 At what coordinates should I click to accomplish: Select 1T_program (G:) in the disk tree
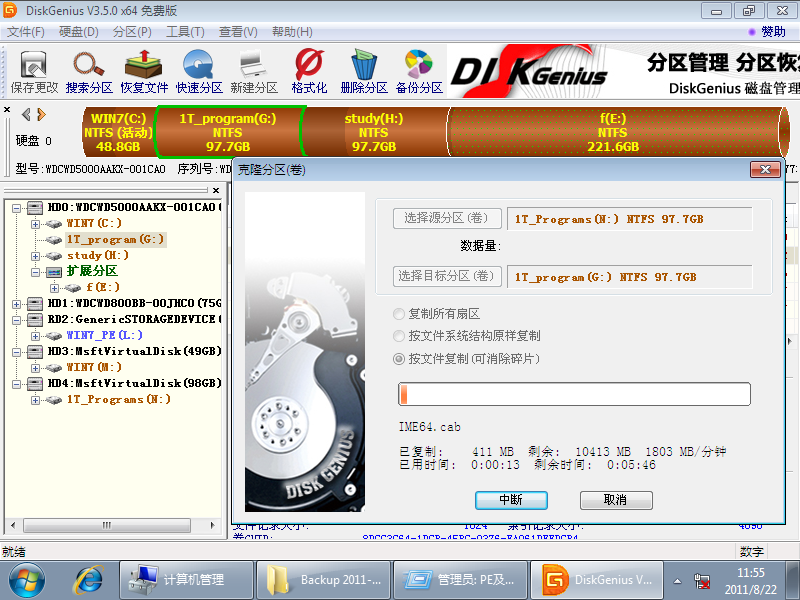click(x=115, y=239)
